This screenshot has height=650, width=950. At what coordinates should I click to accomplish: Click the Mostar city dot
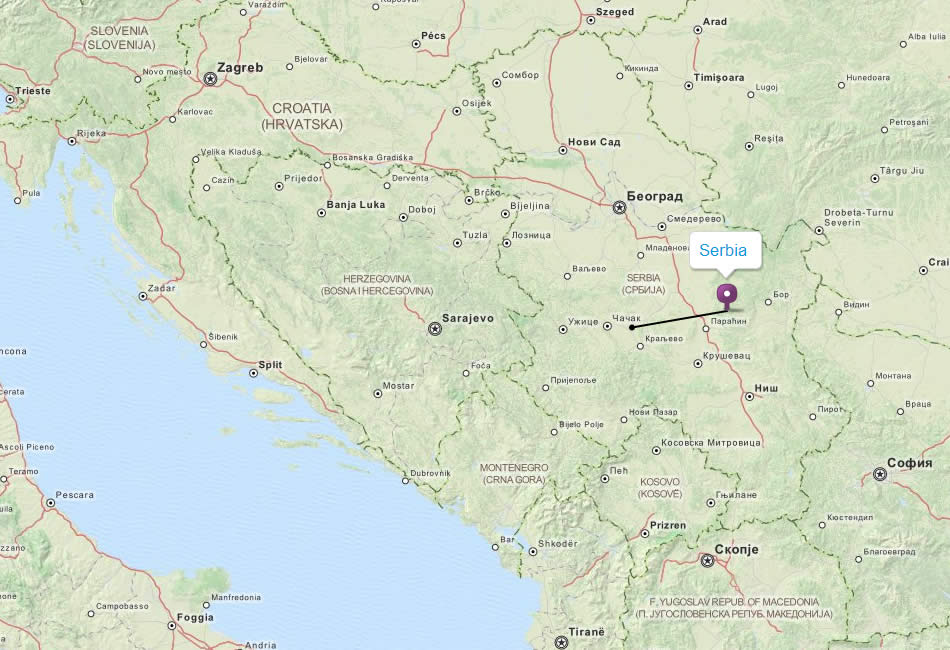(377, 394)
